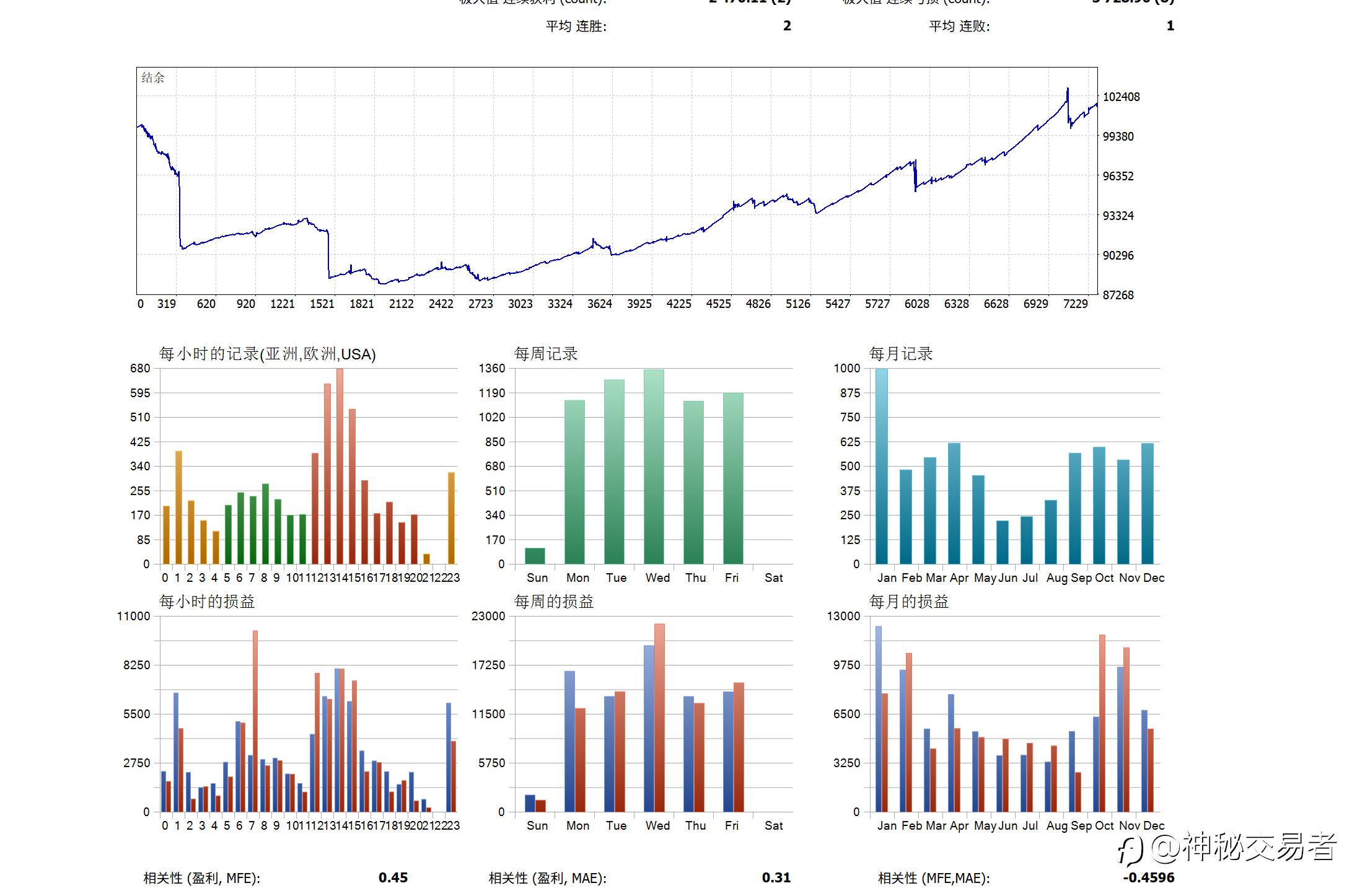Click the 每小时的记录(亚洲,欧洲,USA) chart title
Image resolution: width=1352 pixels, height=896 pixels.
click(x=267, y=354)
